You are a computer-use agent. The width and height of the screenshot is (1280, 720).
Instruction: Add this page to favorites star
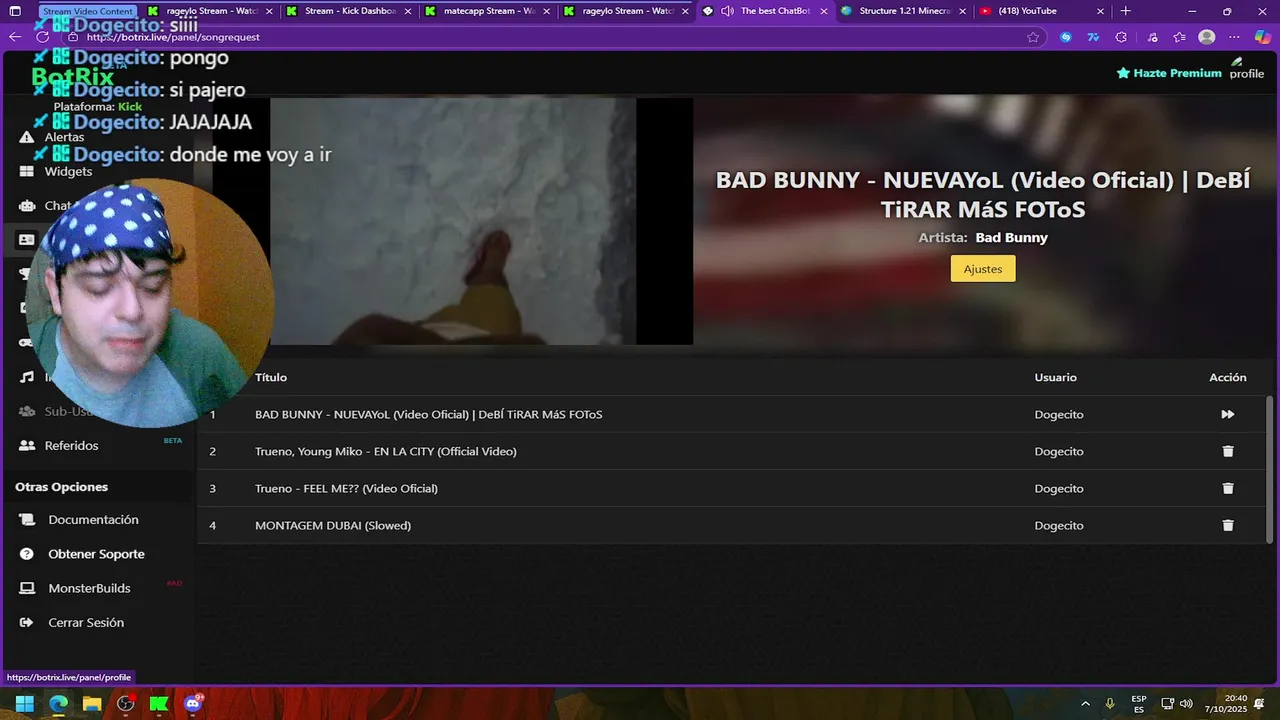coord(1033,37)
